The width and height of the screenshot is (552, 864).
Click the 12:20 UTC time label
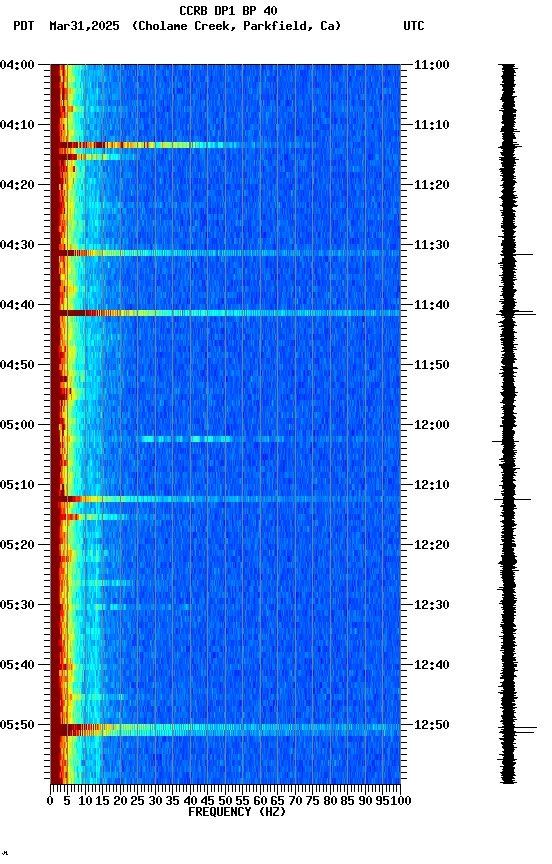coord(432,546)
